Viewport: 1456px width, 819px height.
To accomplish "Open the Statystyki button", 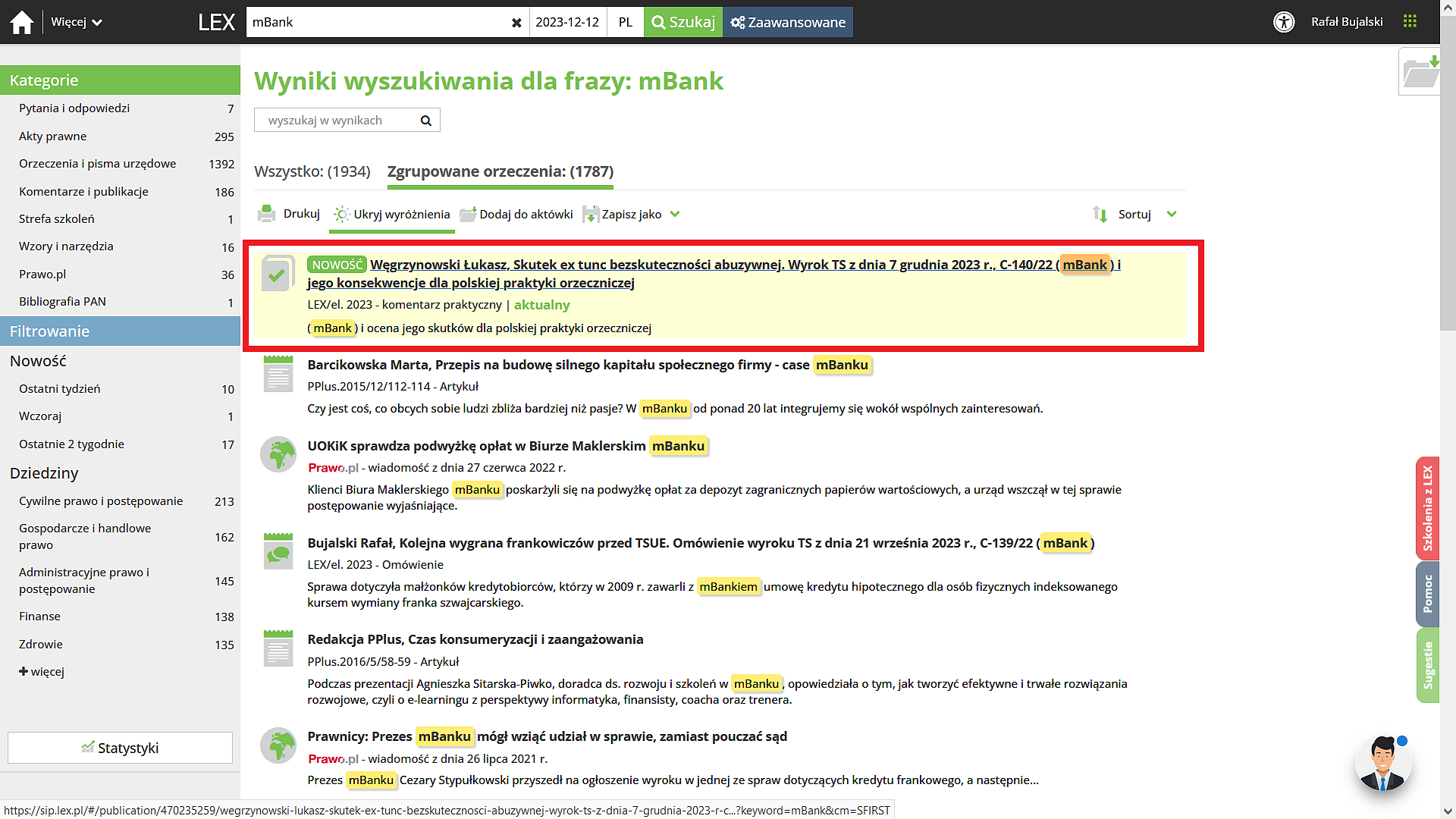I will (120, 748).
